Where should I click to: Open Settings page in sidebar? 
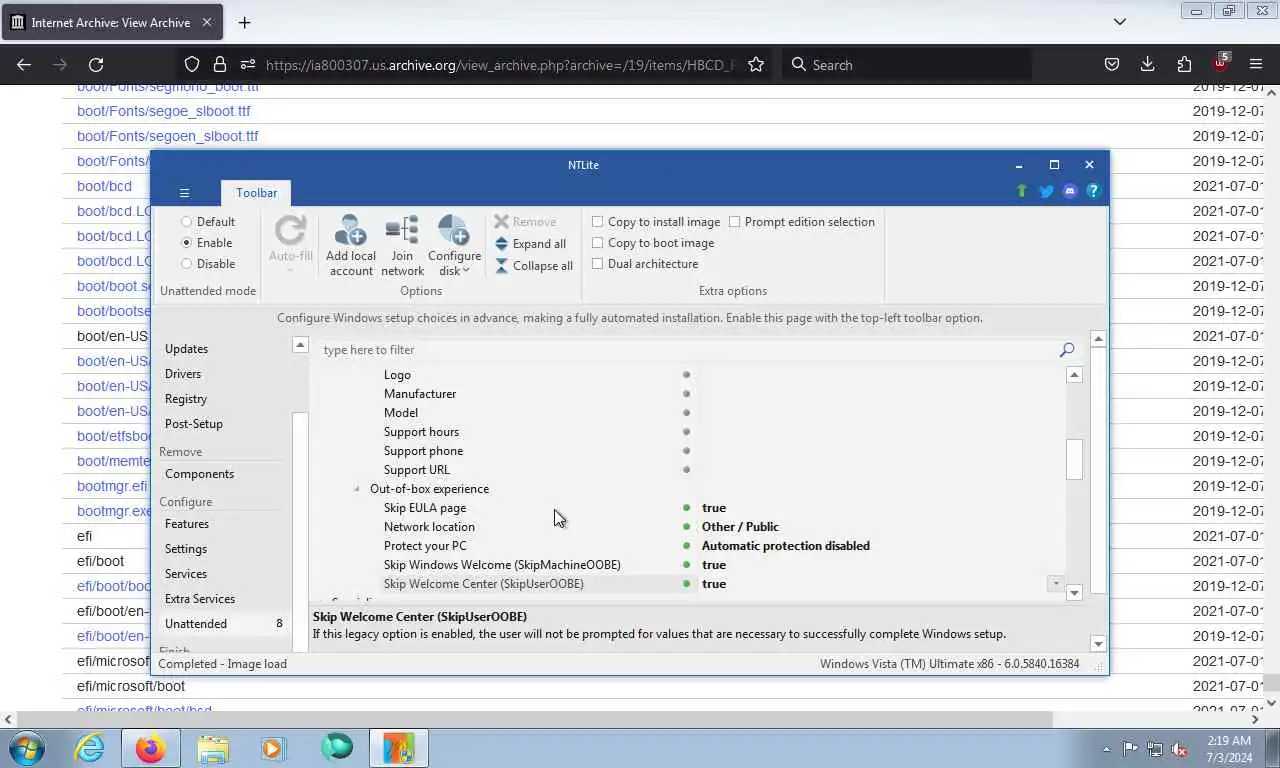coord(186,549)
